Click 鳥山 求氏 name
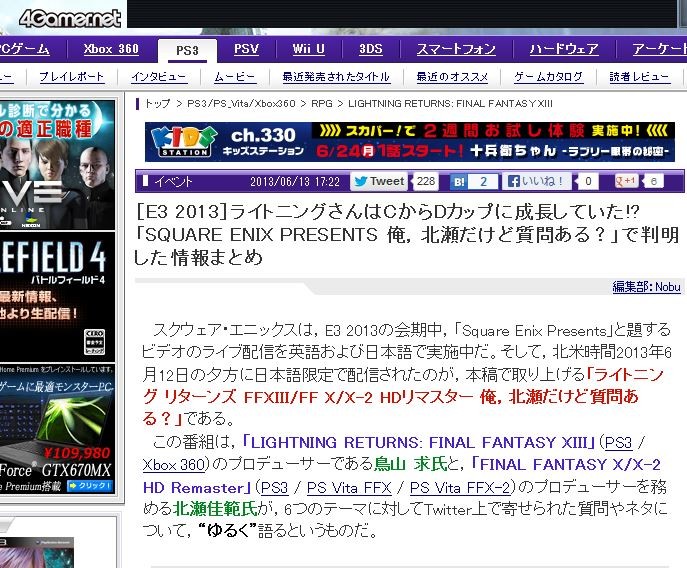The height and width of the screenshot is (568, 687). pyautogui.click(x=411, y=465)
